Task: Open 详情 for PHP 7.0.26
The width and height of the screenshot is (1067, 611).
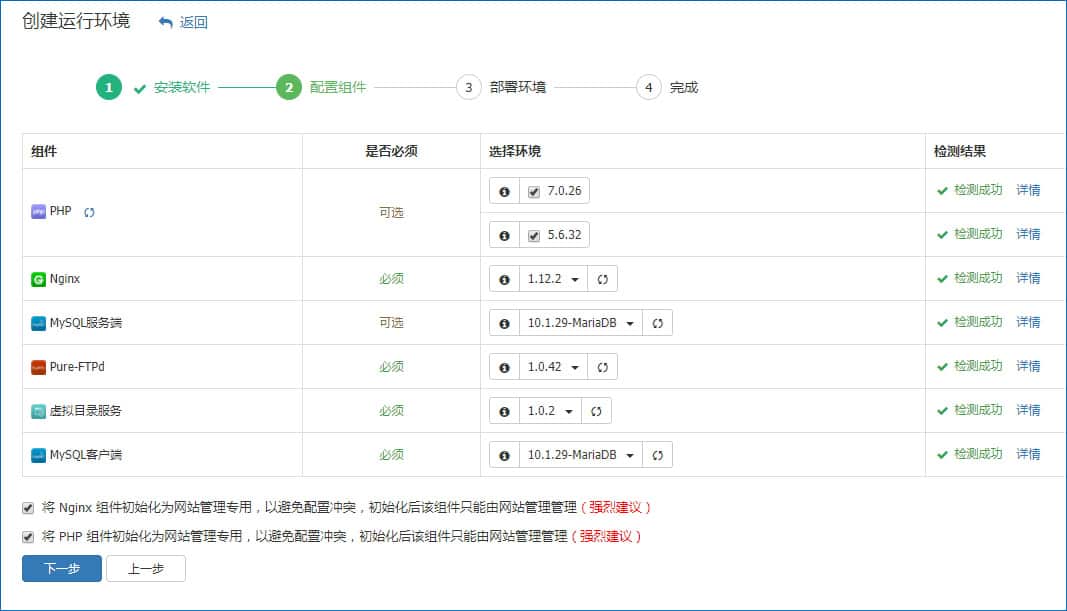Action: tap(1028, 191)
